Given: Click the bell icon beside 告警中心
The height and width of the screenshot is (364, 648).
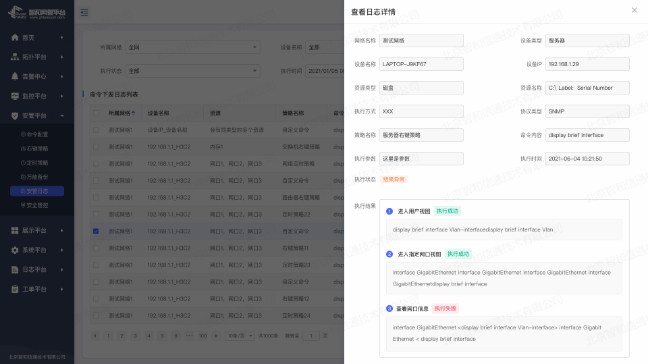Looking at the screenshot, I should click(x=15, y=76).
